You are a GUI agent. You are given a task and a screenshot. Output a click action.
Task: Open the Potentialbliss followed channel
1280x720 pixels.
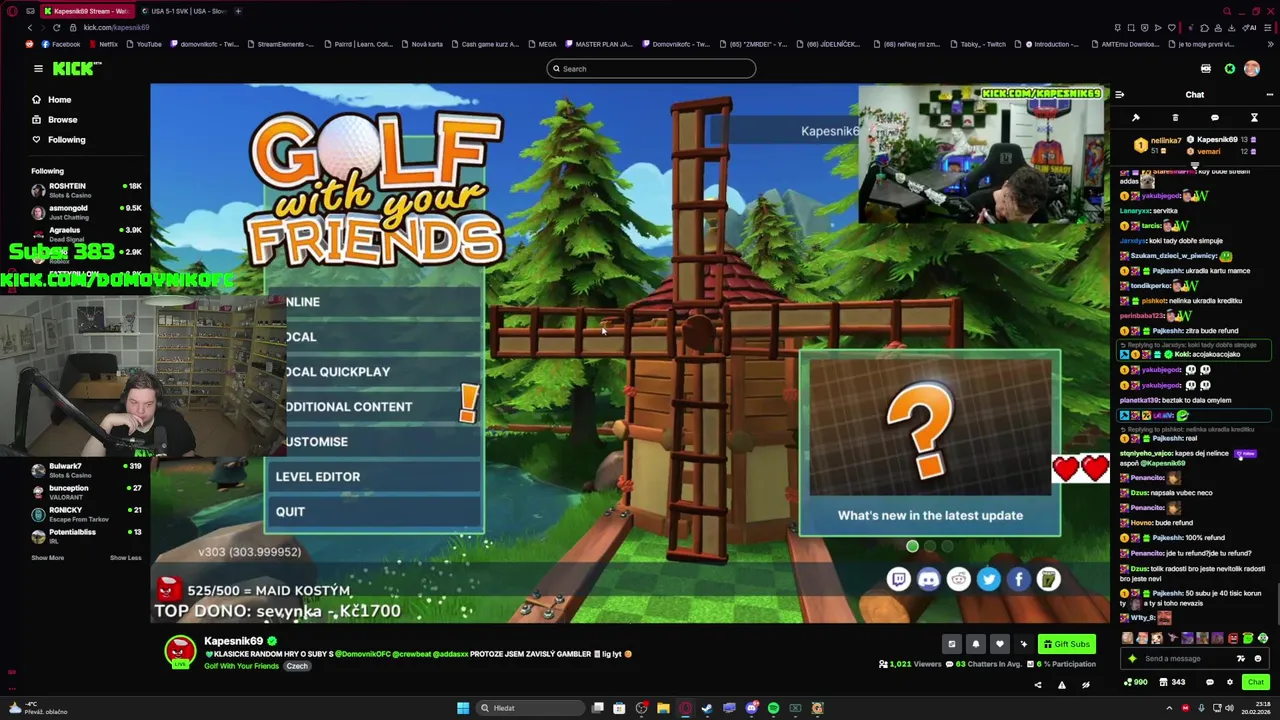[x=85, y=535]
